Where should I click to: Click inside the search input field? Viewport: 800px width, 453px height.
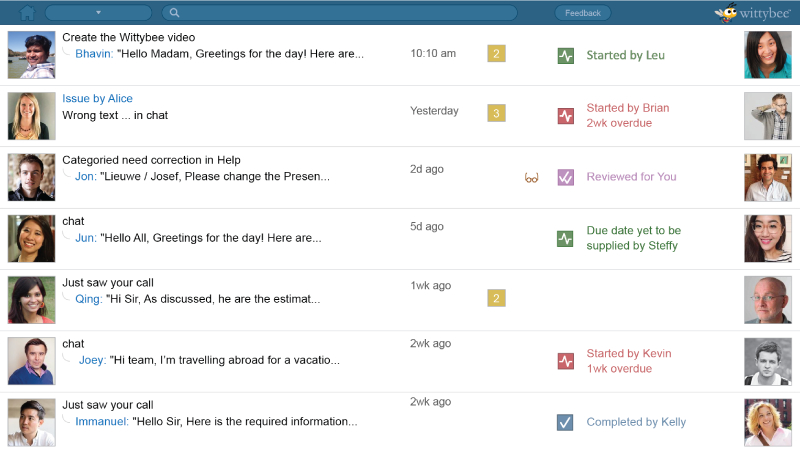tap(339, 13)
